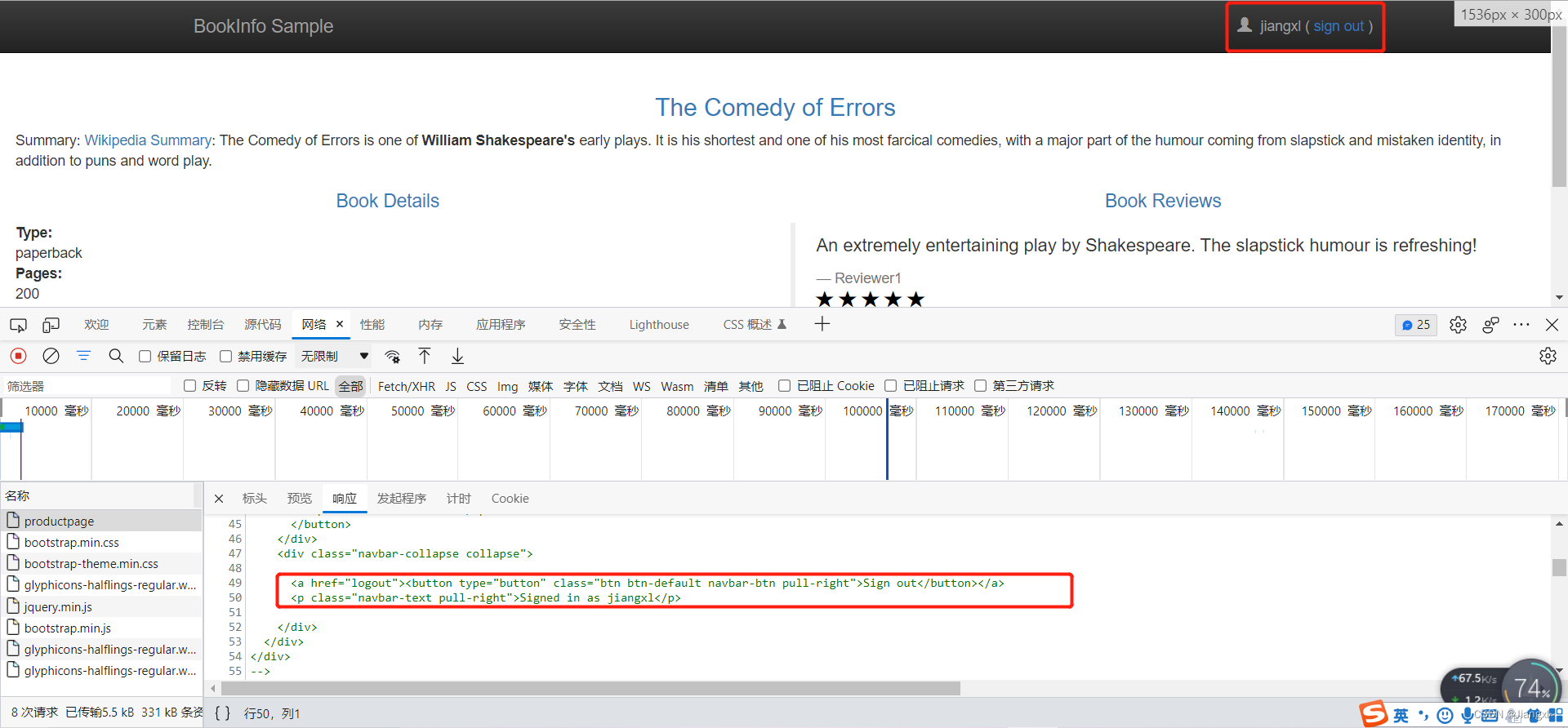Screen dimensions: 1568x728
Task: Select bootstrap-theme.min.css request
Action: [x=101, y=564]
